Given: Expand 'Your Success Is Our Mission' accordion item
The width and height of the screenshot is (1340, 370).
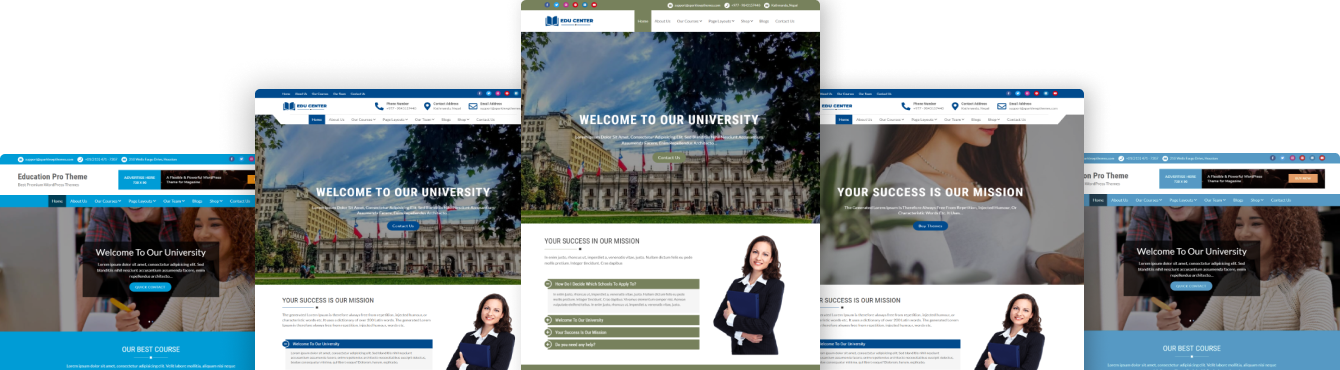Looking at the screenshot, I should (x=621, y=332).
